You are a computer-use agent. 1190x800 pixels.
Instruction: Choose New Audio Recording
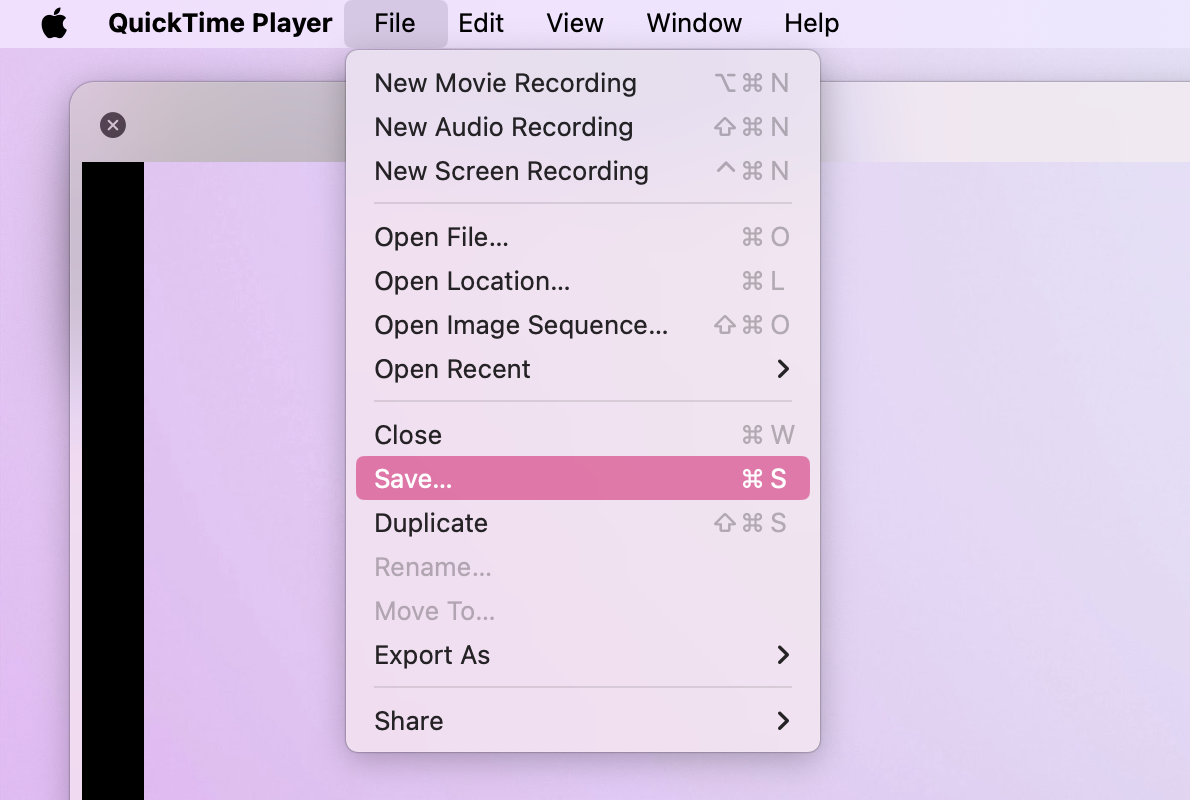(503, 127)
